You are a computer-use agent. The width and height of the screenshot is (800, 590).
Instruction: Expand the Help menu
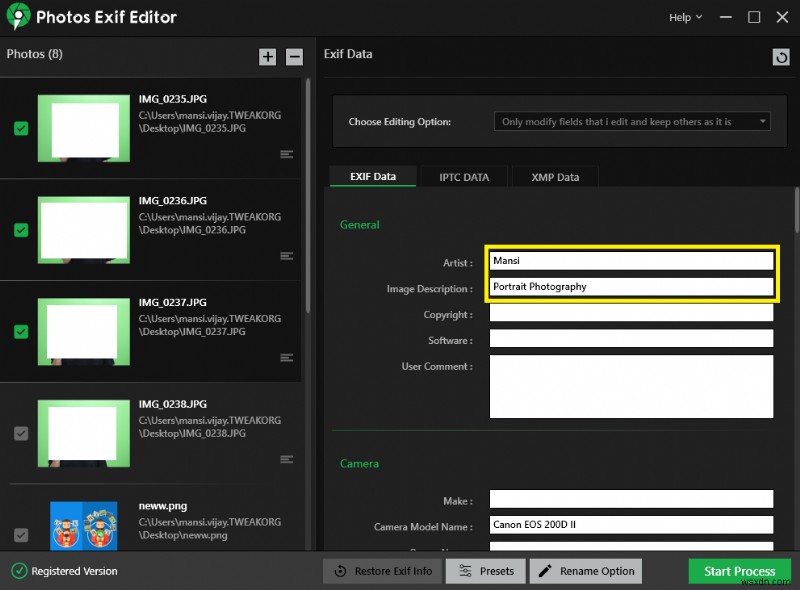pyautogui.click(x=684, y=17)
